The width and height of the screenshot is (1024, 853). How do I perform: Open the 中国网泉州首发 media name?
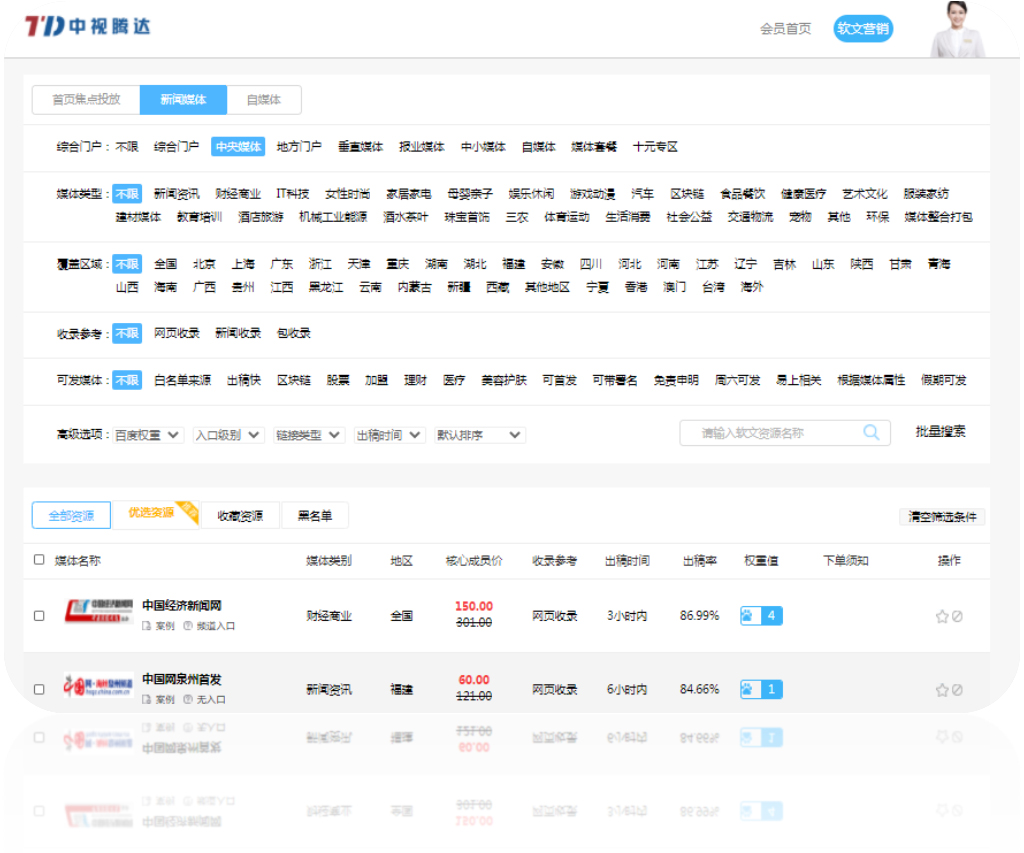click(x=182, y=679)
